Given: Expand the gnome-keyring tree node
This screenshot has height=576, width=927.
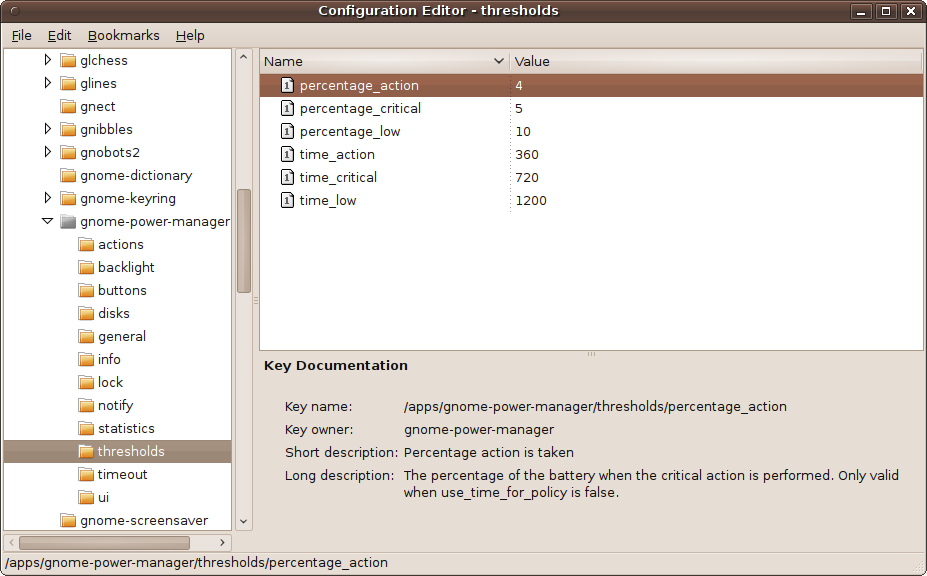Looking at the screenshot, I should [x=48, y=198].
